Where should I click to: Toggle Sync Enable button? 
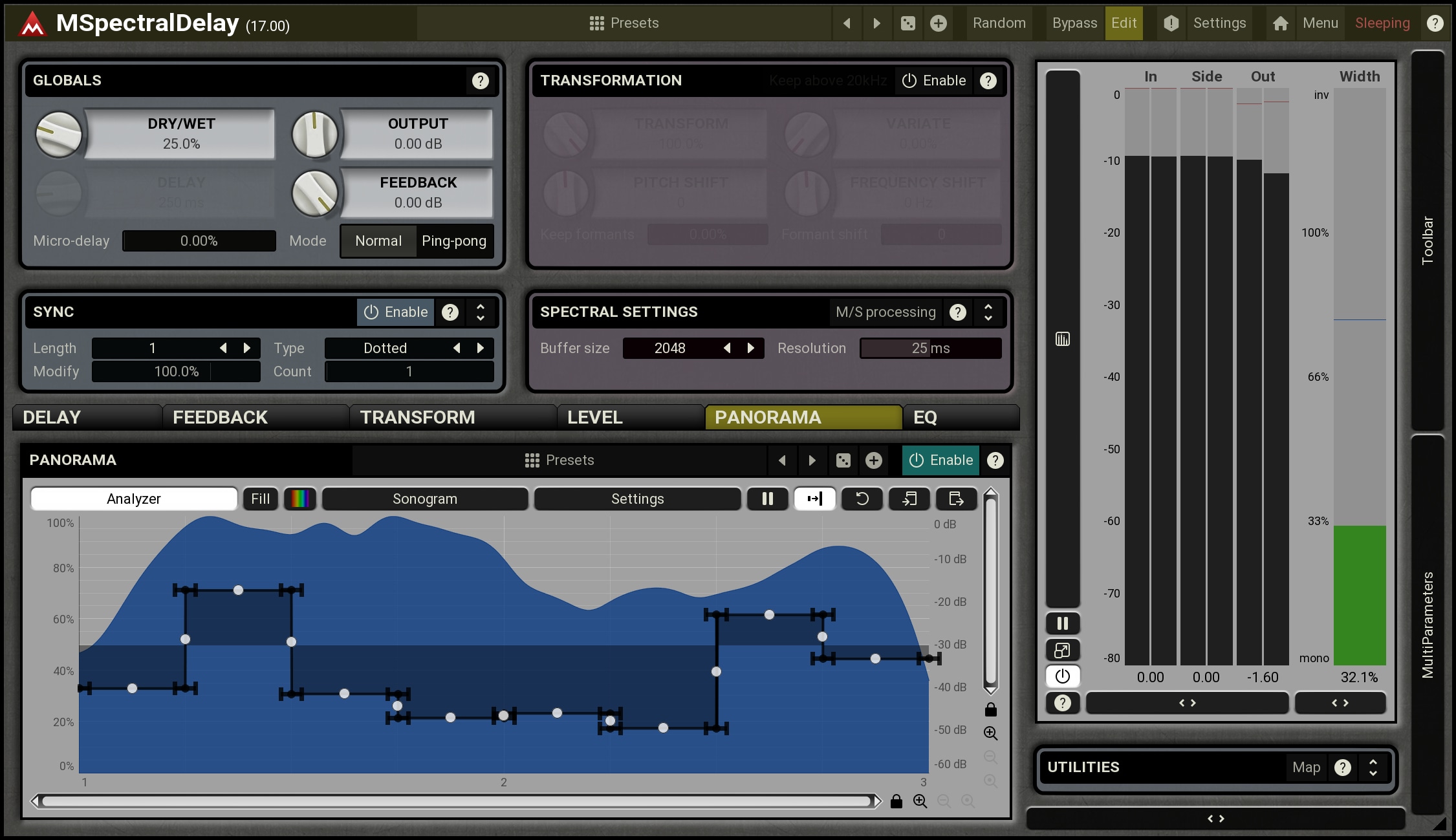coord(396,312)
